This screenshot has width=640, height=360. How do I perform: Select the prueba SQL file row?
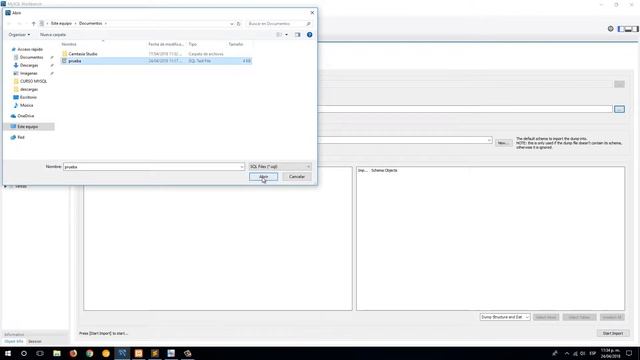coord(156,61)
